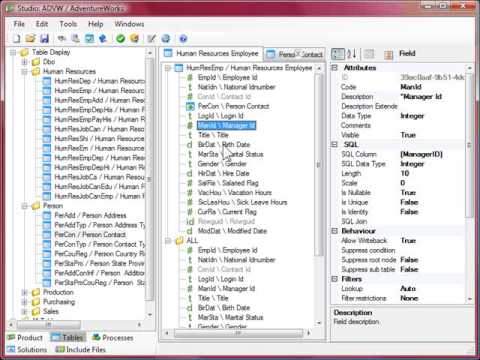Viewport: 480px width, 360px height.
Task: Collapse the SQL property section
Action: pyautogui.click(x=335, y=144)
